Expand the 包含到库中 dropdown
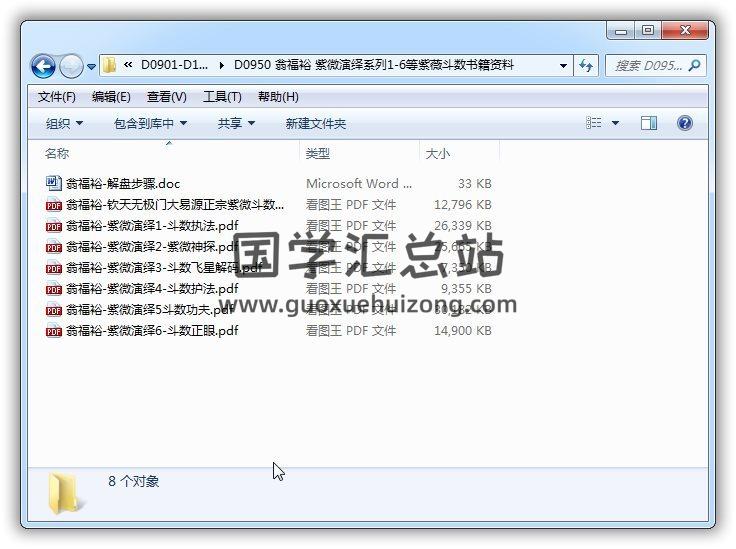This screenshot has height=549, width=736. tap(150, 123)
